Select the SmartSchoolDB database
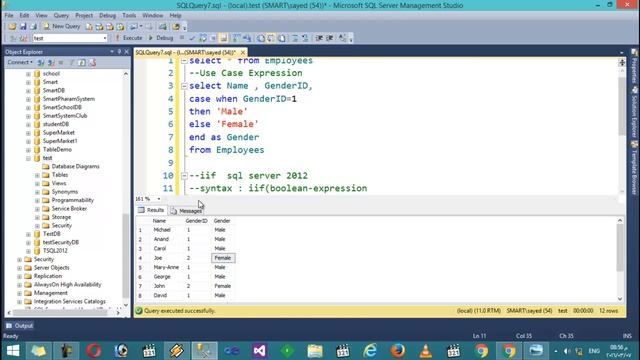640x360 pixels. (x=62, y=107)
